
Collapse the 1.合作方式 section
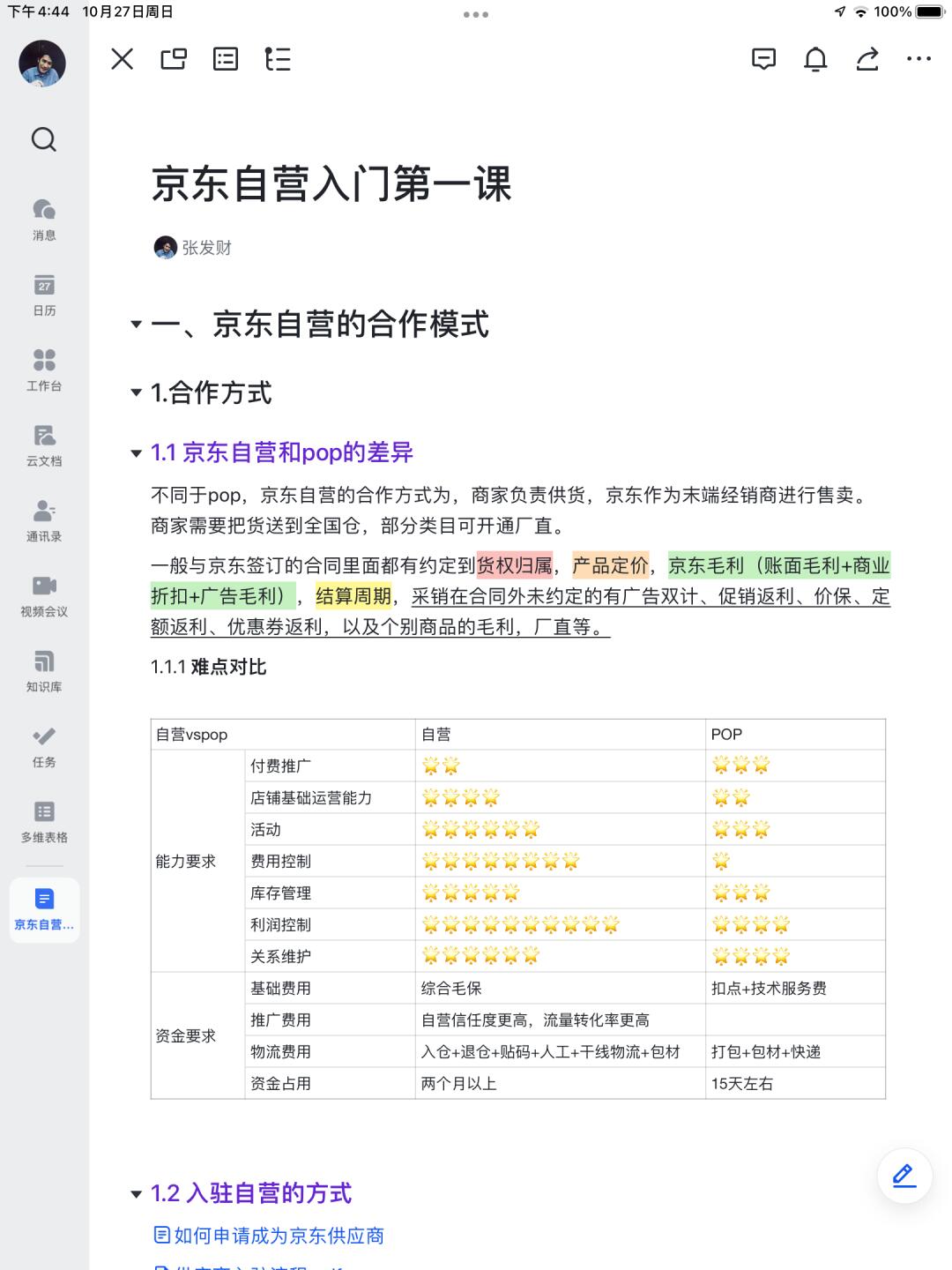coord(136,392)
